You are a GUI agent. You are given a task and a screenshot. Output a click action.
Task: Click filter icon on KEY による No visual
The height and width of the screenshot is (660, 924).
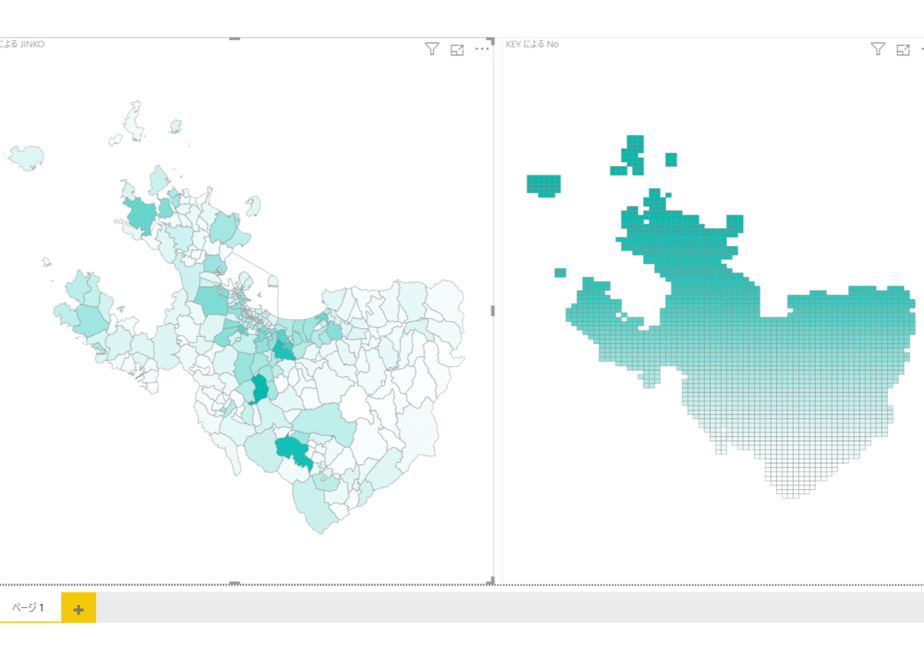[878, 49]
